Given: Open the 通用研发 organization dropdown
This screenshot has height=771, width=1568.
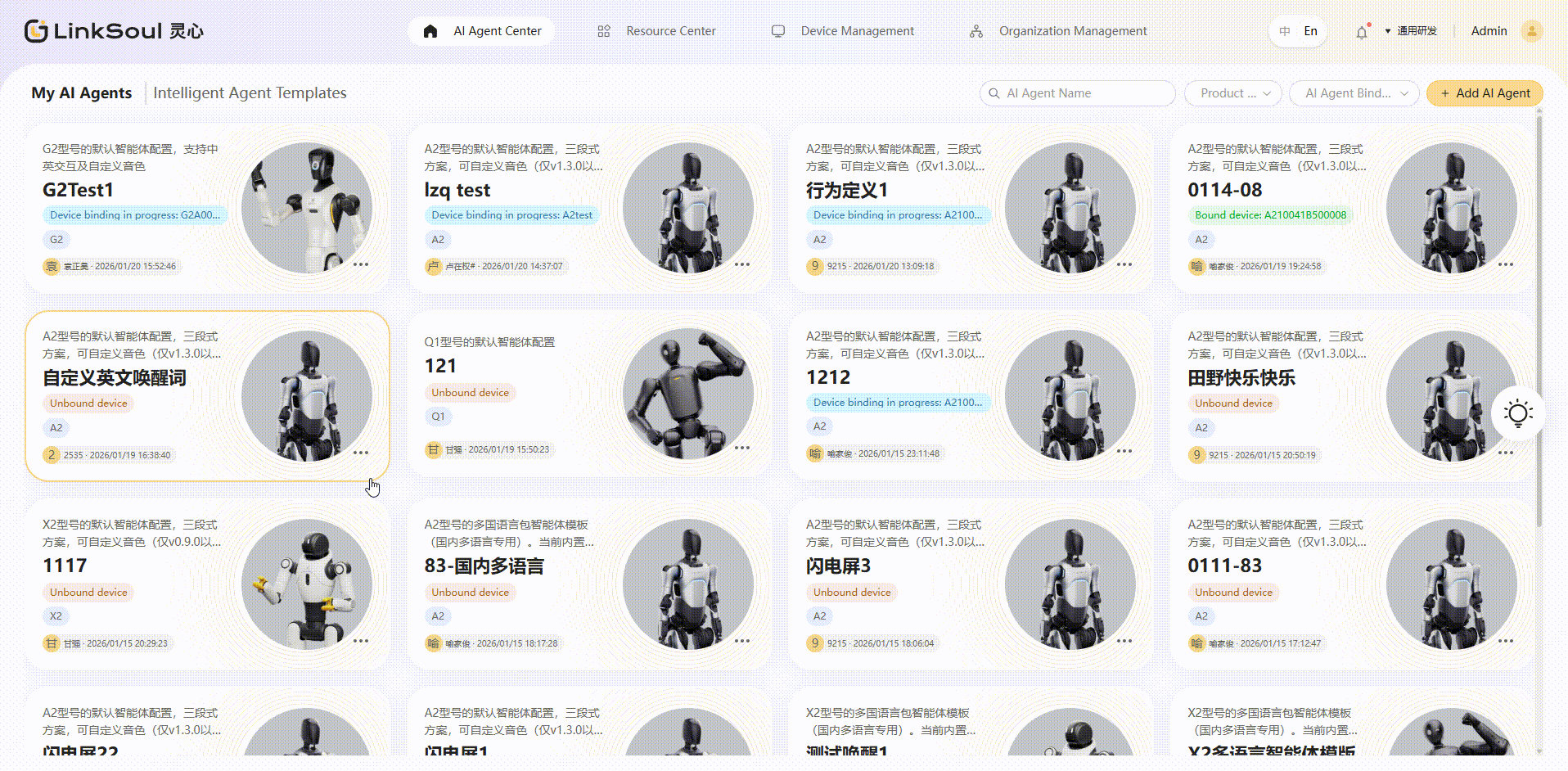Looking at the screenshot, I should coord(1411,31).
